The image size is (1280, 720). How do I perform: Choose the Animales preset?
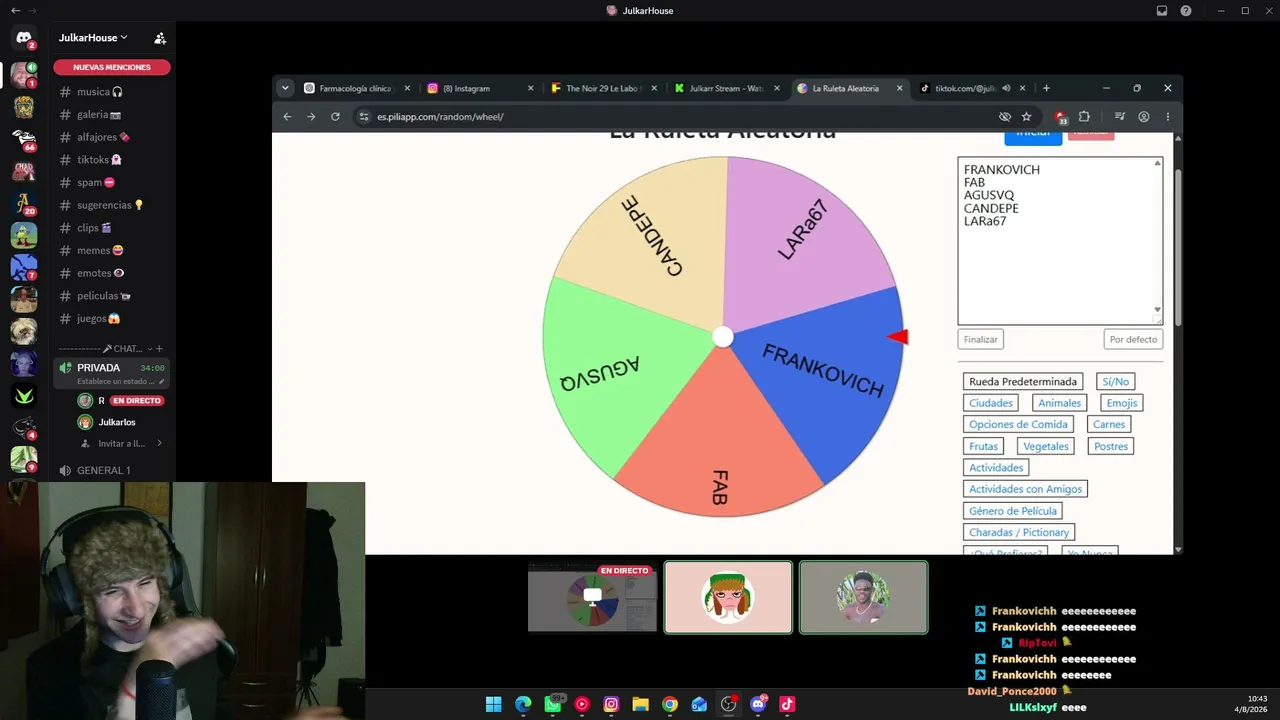click(1059, 403)
